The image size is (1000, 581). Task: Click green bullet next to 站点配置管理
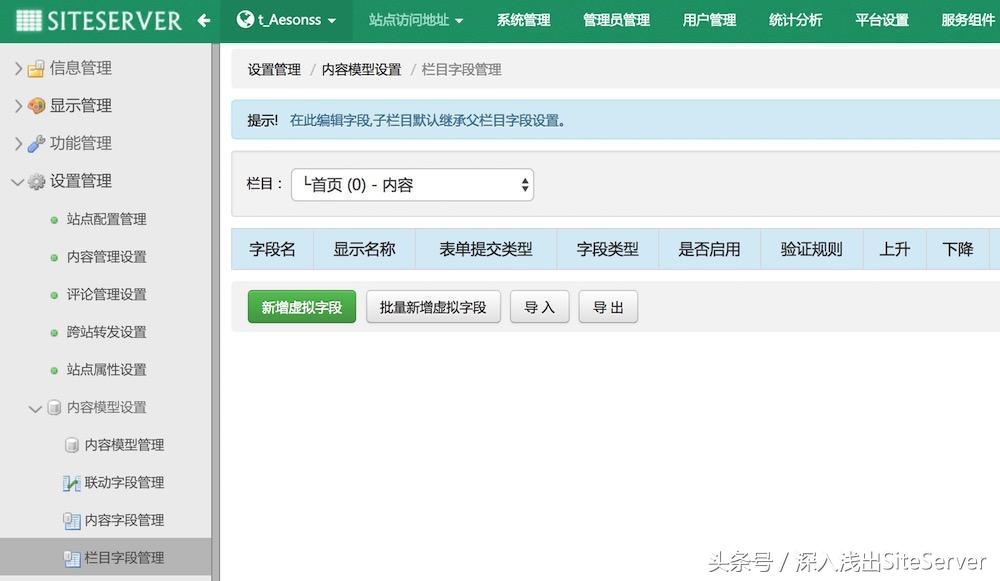click(x=54, y=220)
